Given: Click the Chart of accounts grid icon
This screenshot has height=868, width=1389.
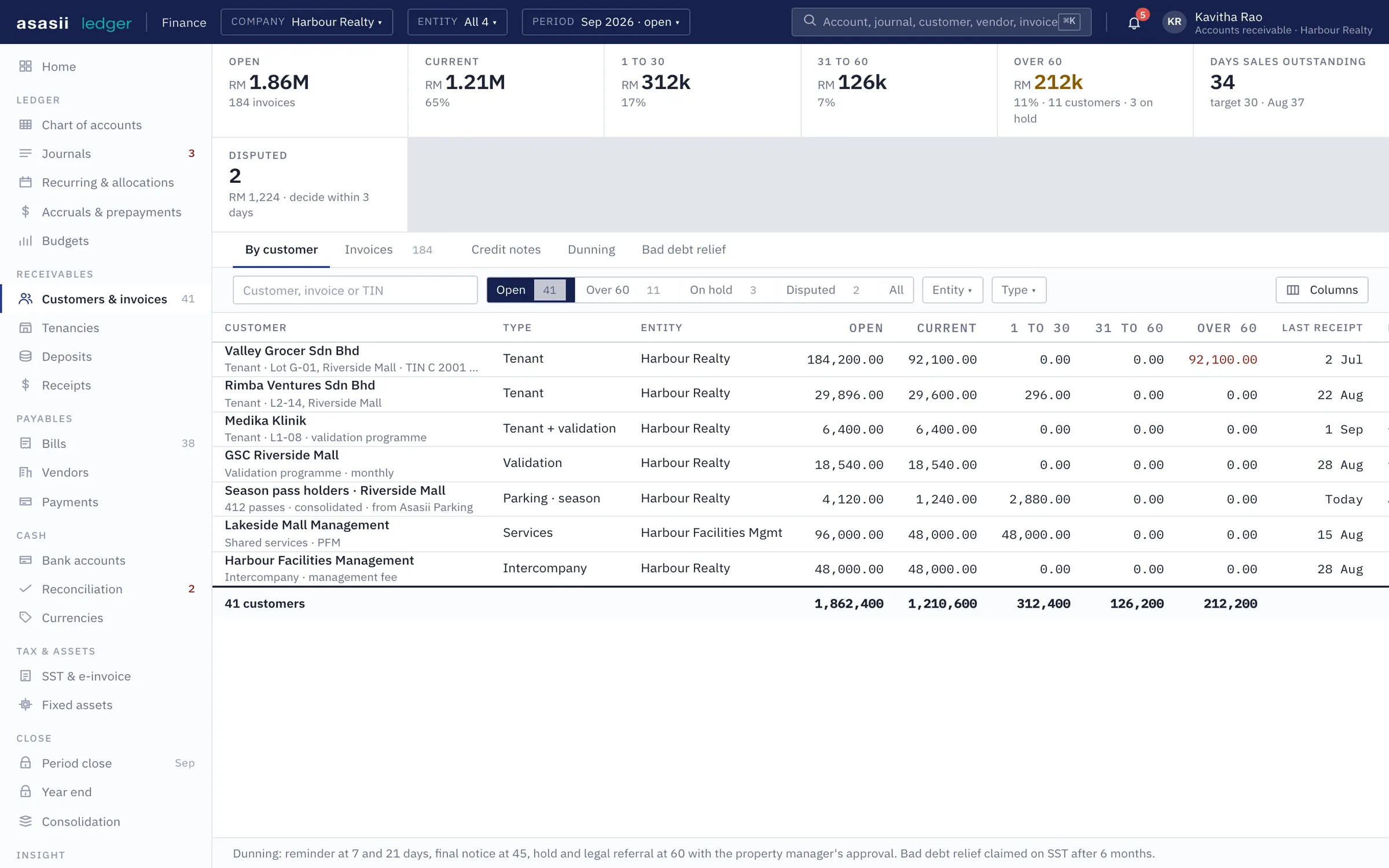Looking at the screenshot, I should coord(25,124).
